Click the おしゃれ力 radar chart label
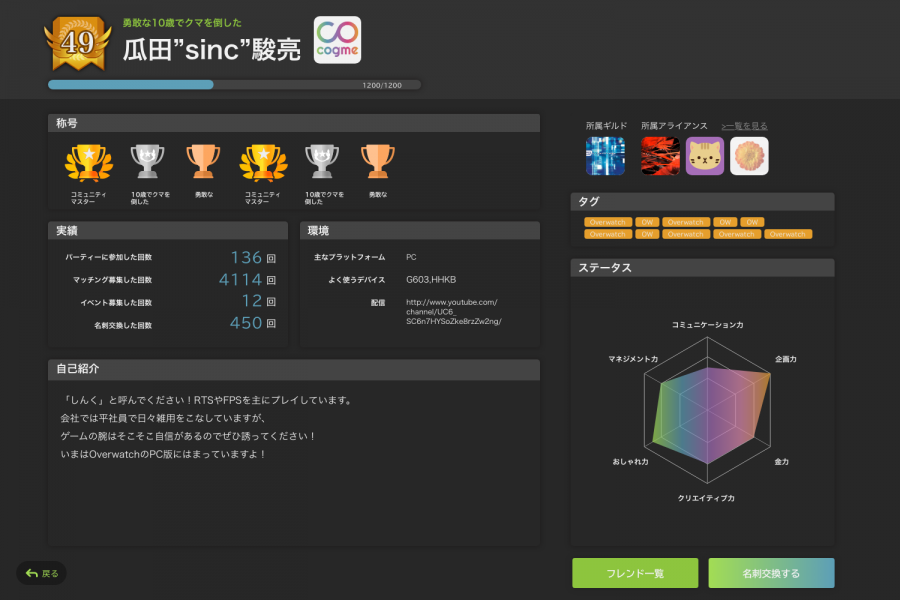 [x=630, y=462]
